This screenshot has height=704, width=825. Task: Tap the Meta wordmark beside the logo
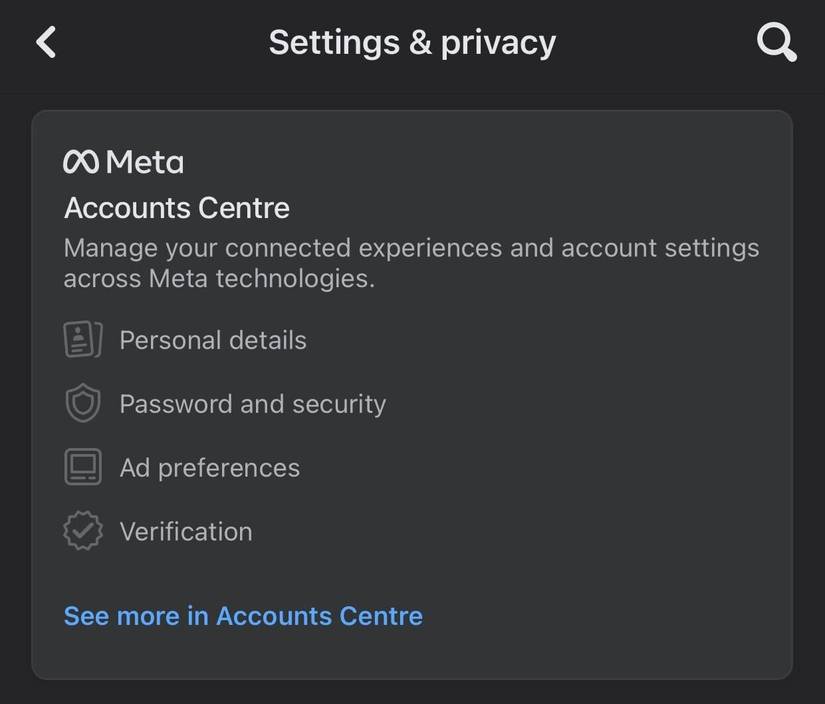(x=146, y=161)
